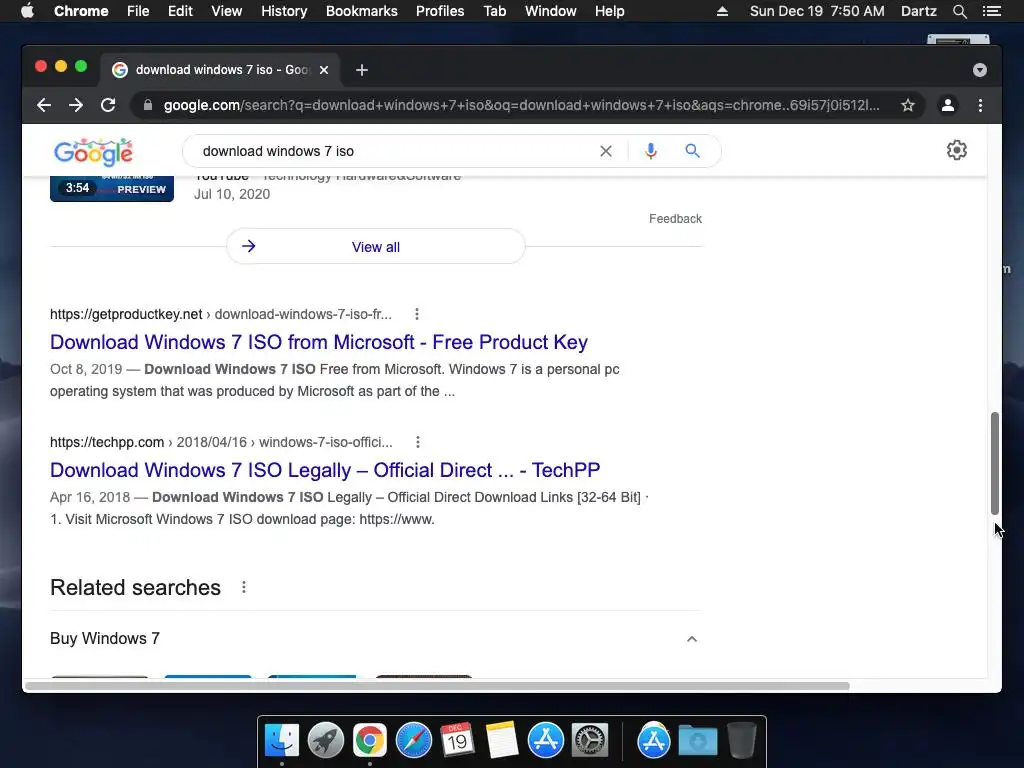Open the History menu
This screenshot has width=1024, height=768.
pos(284,11)
